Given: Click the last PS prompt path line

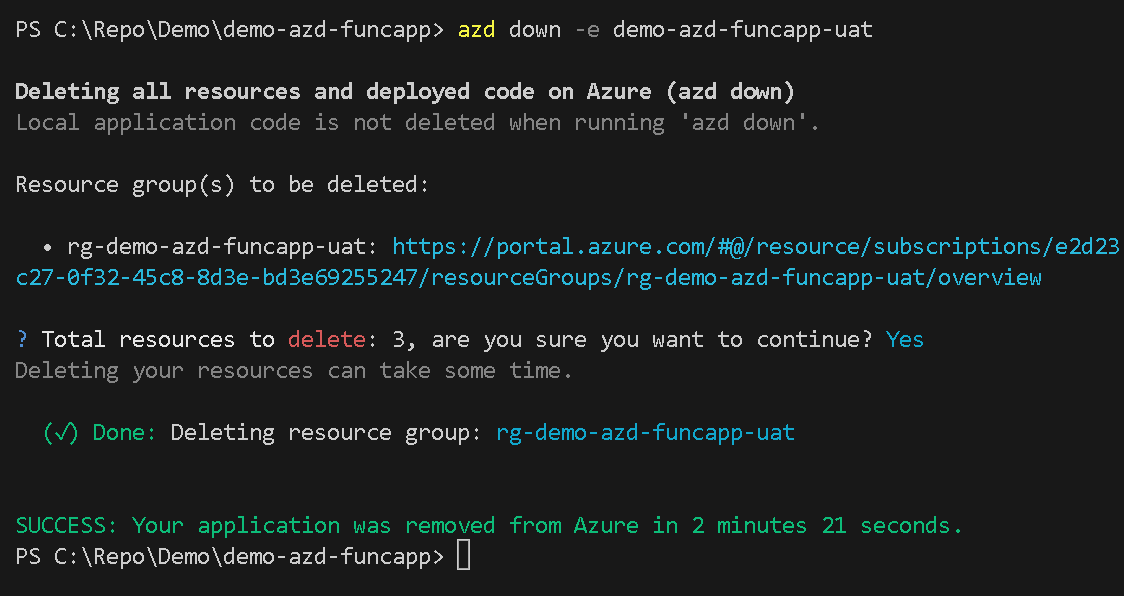Looking at the screenshot, I should point(229,557).
